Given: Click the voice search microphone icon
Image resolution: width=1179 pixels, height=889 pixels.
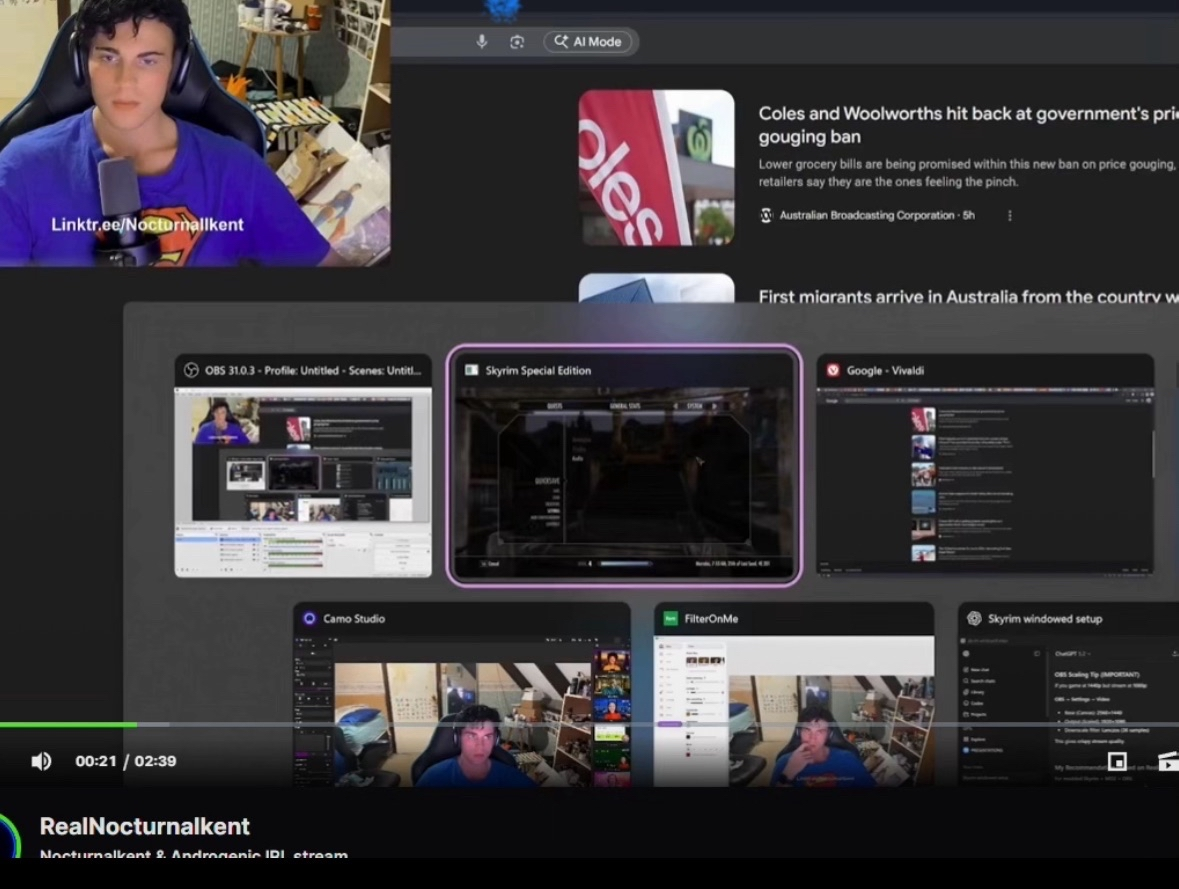Looking at the screenshot, I should 482,42.
